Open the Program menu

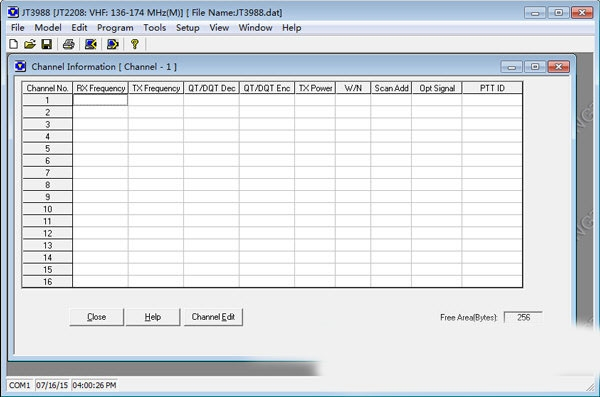pos(115,28)
